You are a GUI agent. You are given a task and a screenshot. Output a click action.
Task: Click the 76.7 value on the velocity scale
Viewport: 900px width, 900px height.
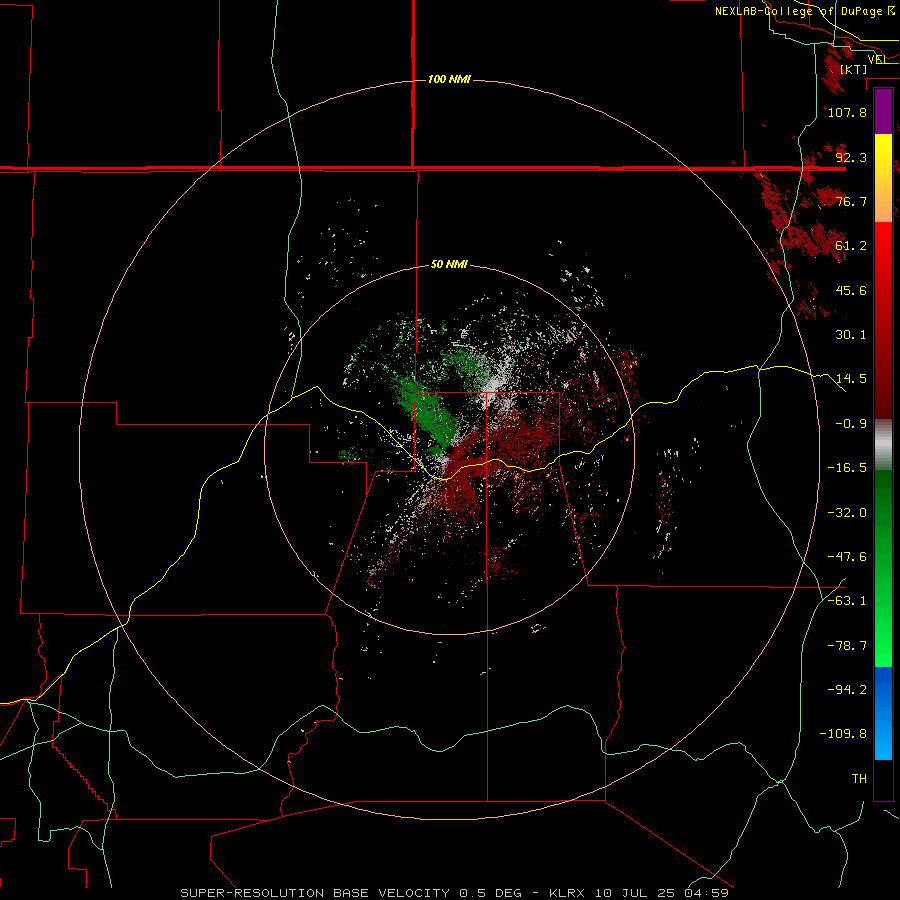tap(851, 201)
